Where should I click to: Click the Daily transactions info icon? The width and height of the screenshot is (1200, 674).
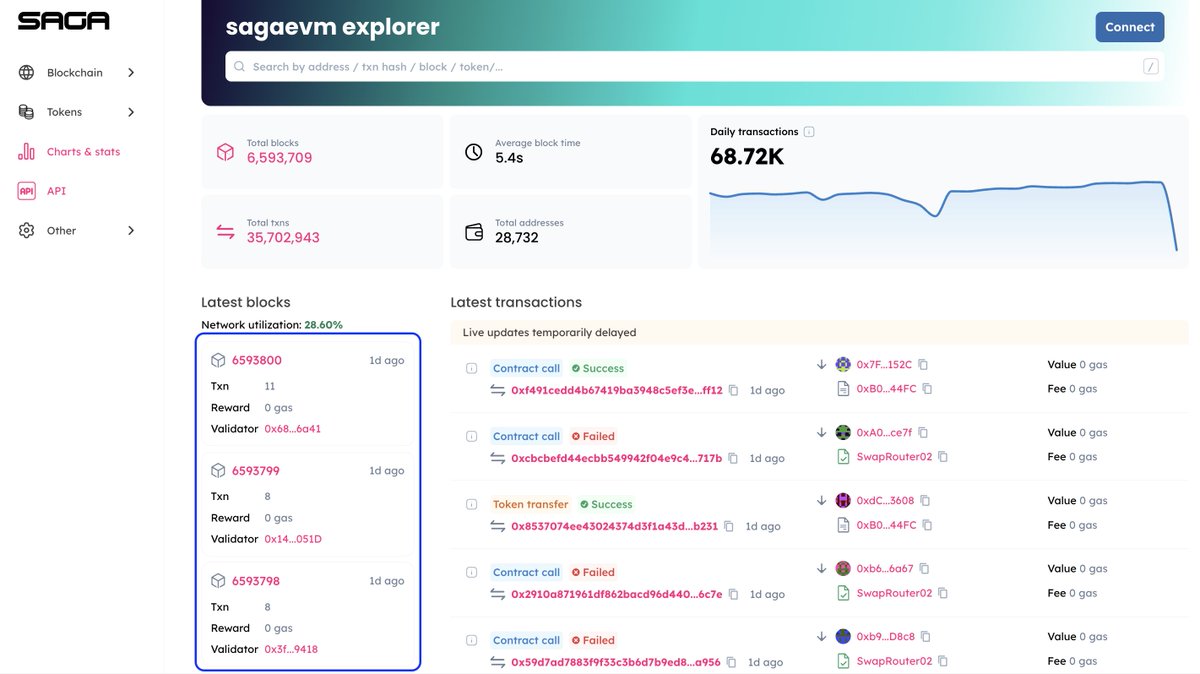809,132
